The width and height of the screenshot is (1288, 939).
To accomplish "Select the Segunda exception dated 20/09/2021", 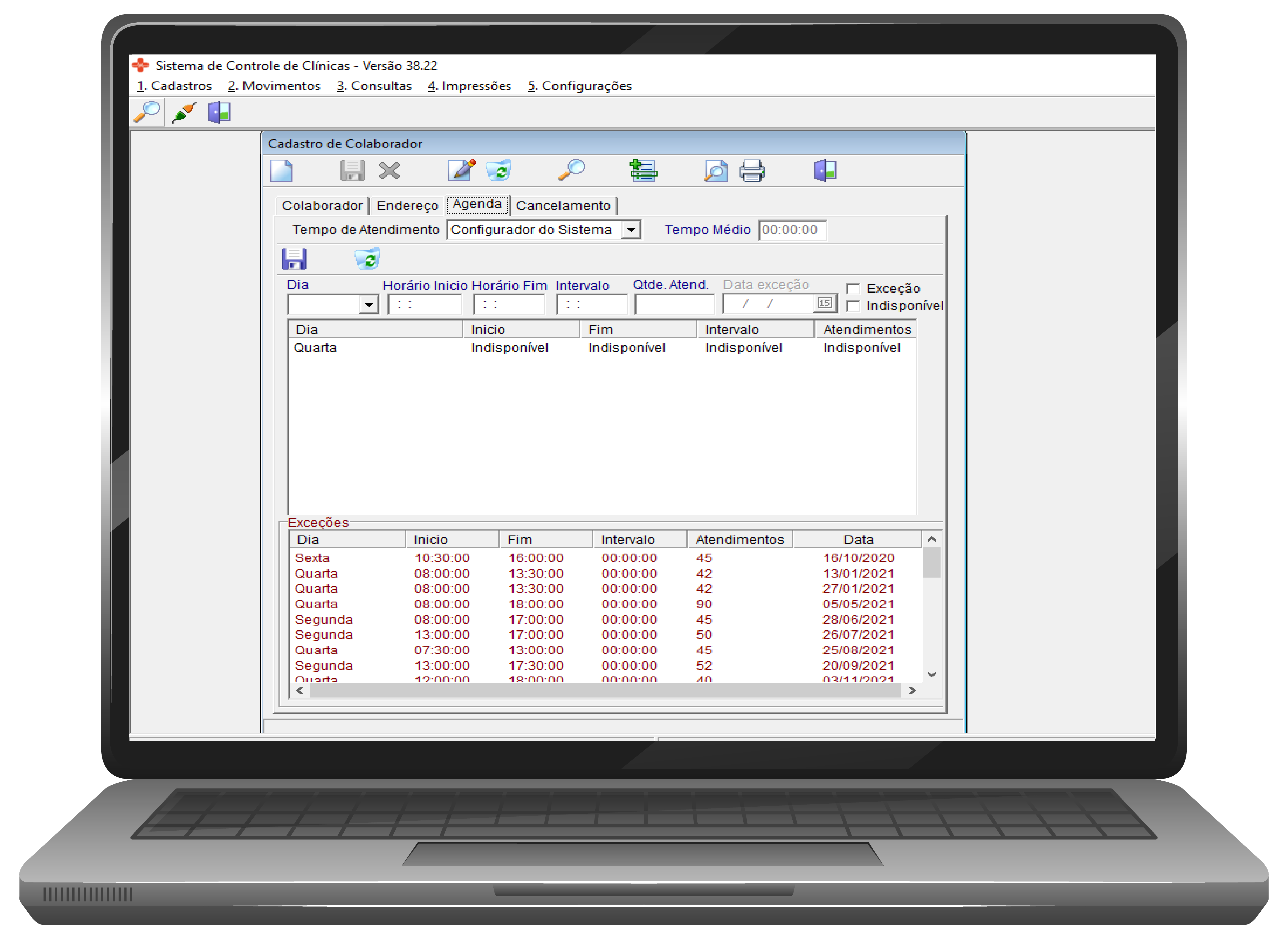I will pyautogui.click(x=606, y=666).
